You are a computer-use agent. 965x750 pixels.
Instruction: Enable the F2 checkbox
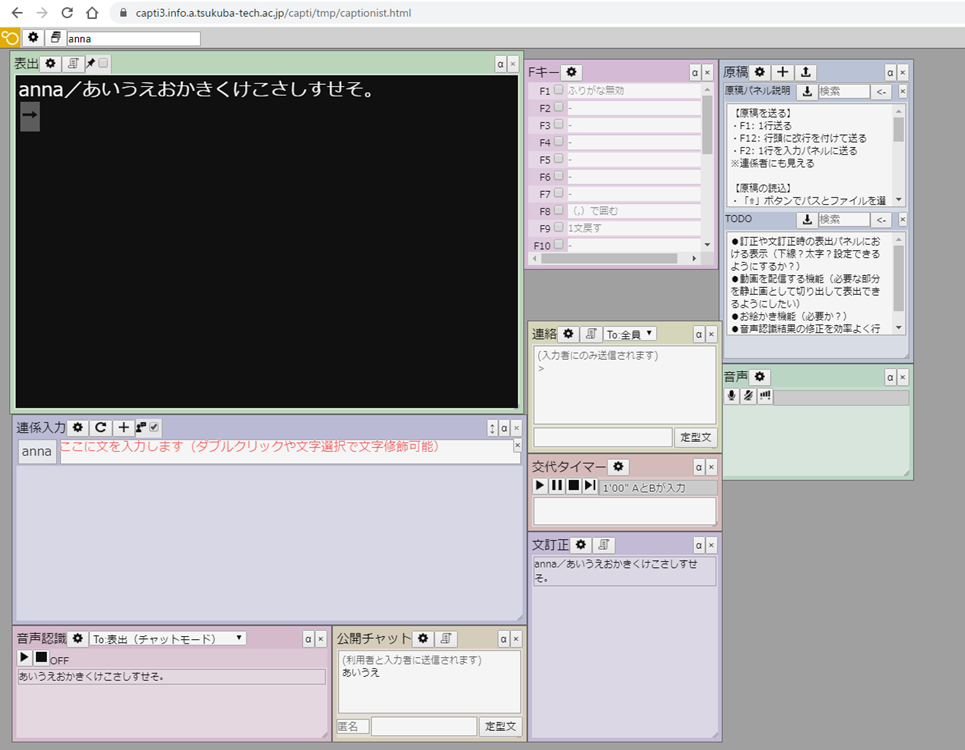point(558,107)
